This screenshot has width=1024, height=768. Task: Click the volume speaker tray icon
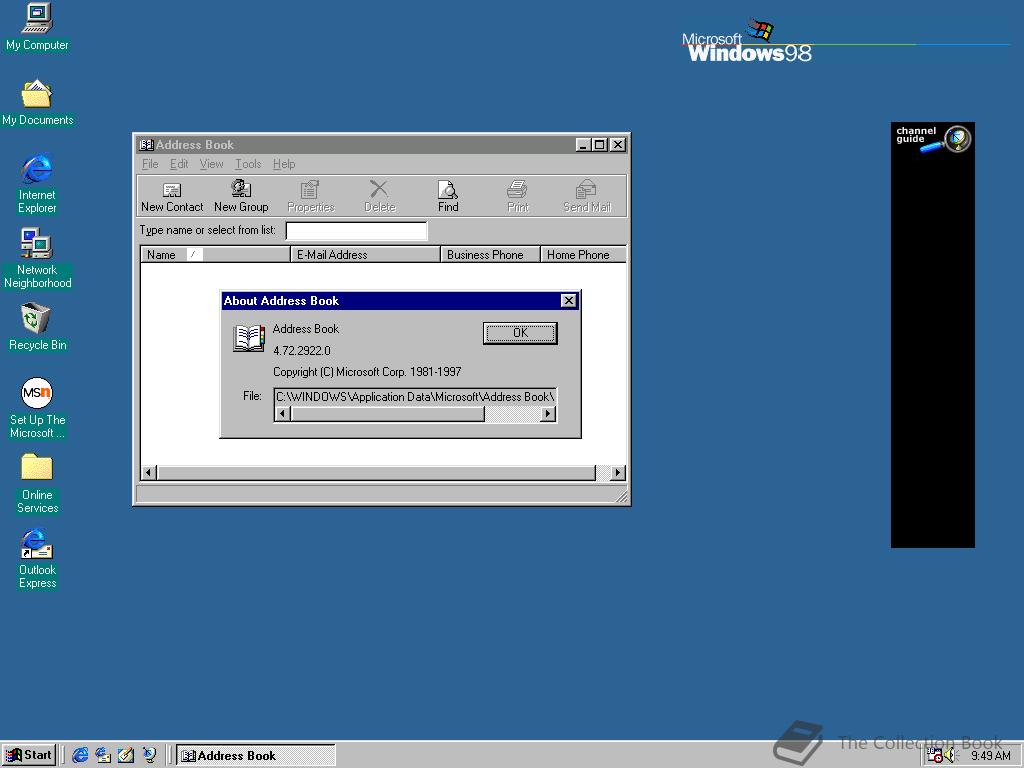950,756
